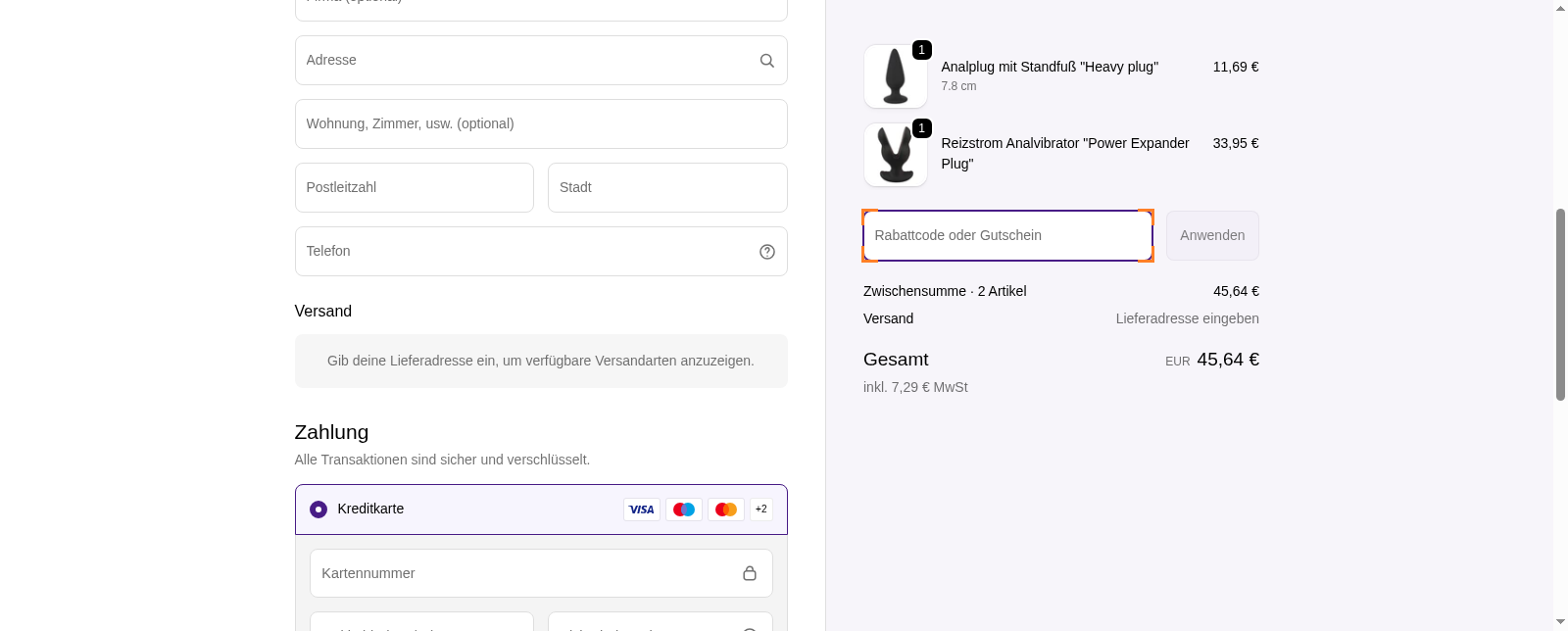Click into the Postleitzahl field
Image resolution: width=1568 pixels, height=631 pixels.
[414, 188]
